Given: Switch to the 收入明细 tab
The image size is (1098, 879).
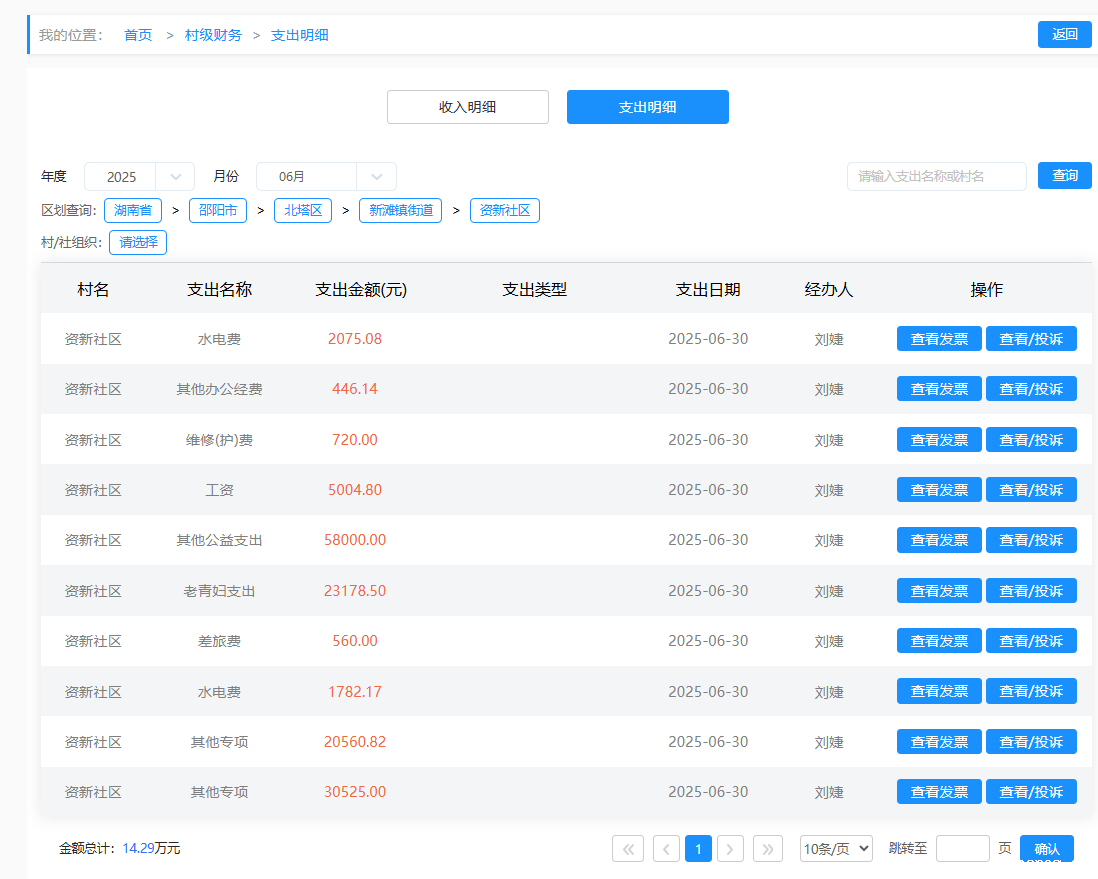Looking at the screenshot, I should [467, 107].
